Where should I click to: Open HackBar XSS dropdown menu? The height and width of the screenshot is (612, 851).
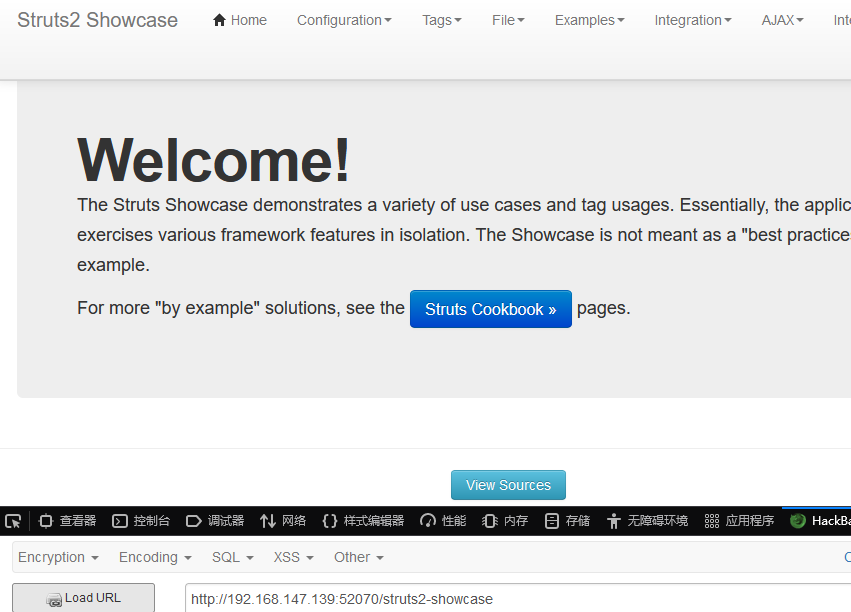coord(294,557)
